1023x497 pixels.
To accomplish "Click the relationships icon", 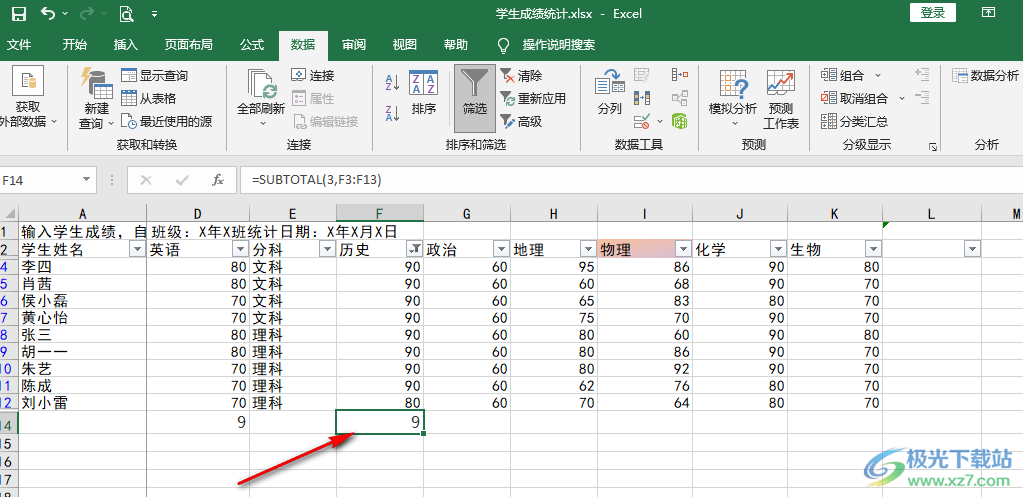I will click(x=680, y=98).
